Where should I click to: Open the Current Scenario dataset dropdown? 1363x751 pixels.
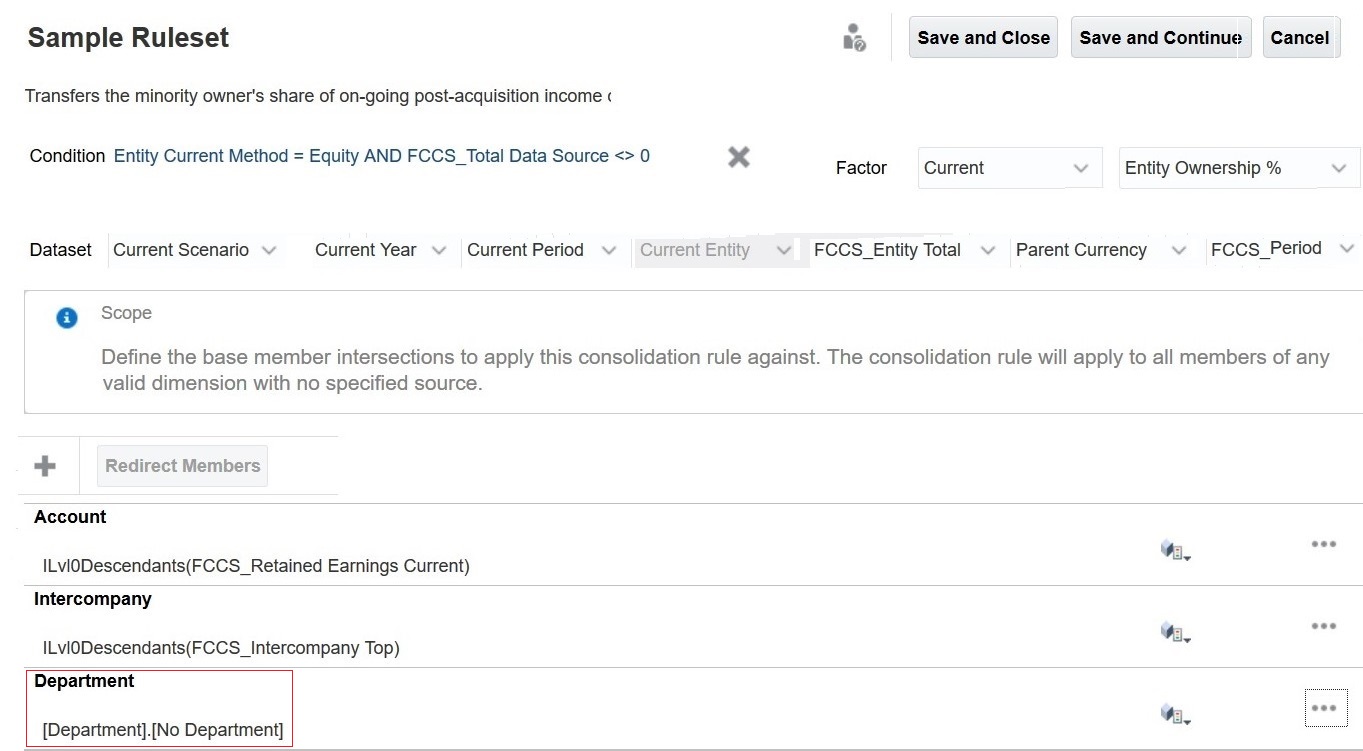(x=269, y=250)
